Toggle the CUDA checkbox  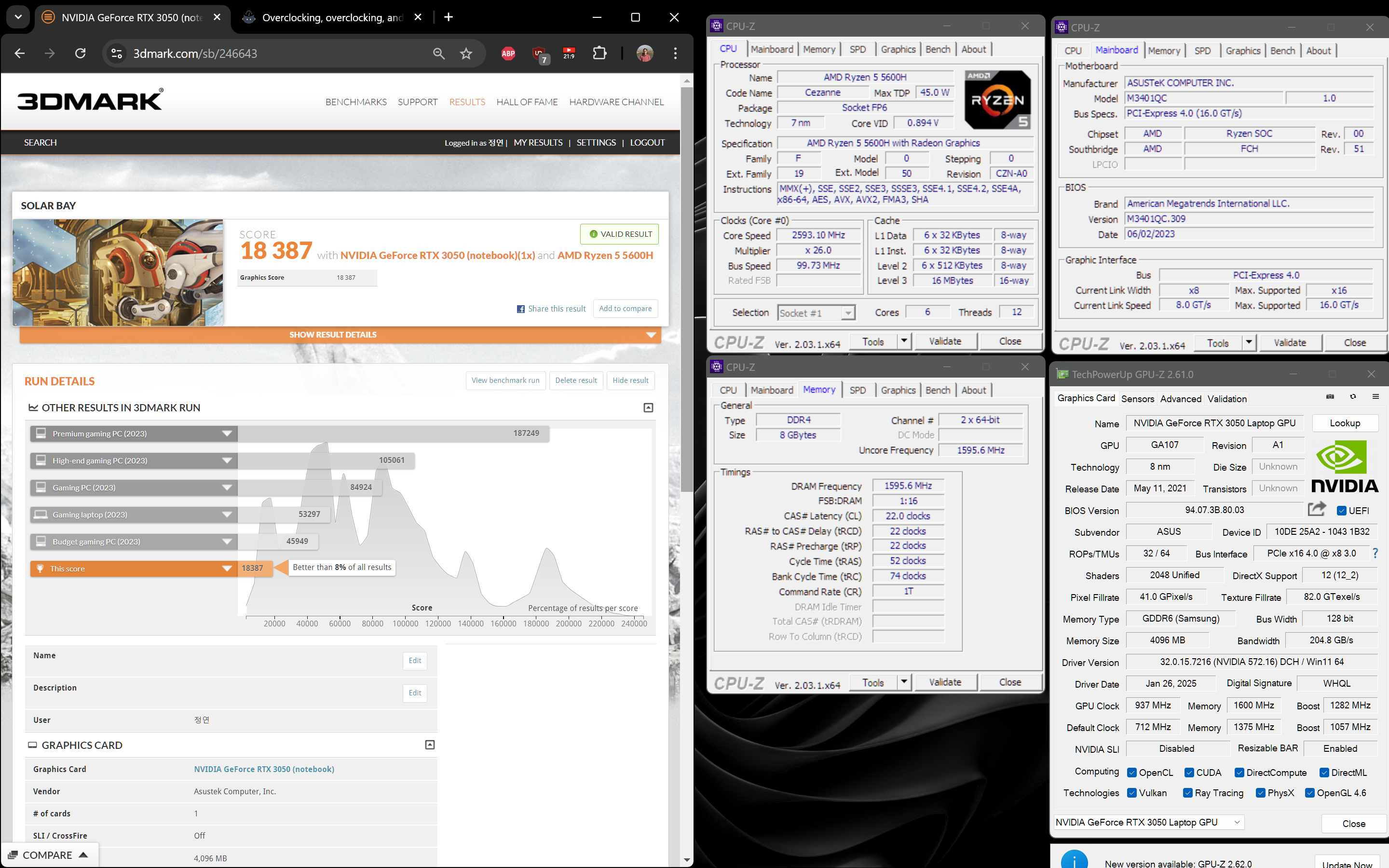(1189, 772)
